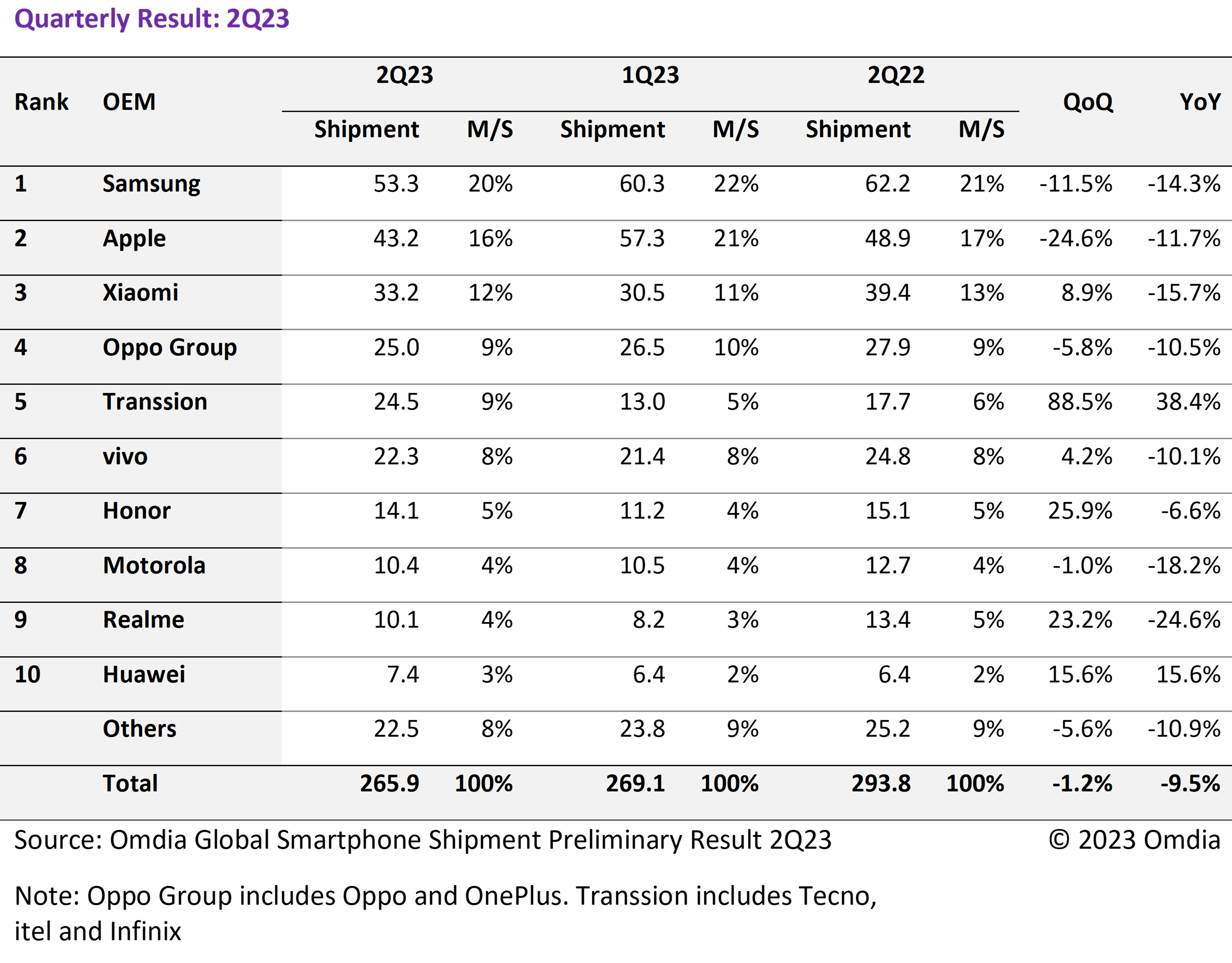Viewport: 1232px width, 963px height.
Task: Select the total QoQ value -1.2%
Action: [x=1082, y=784]
